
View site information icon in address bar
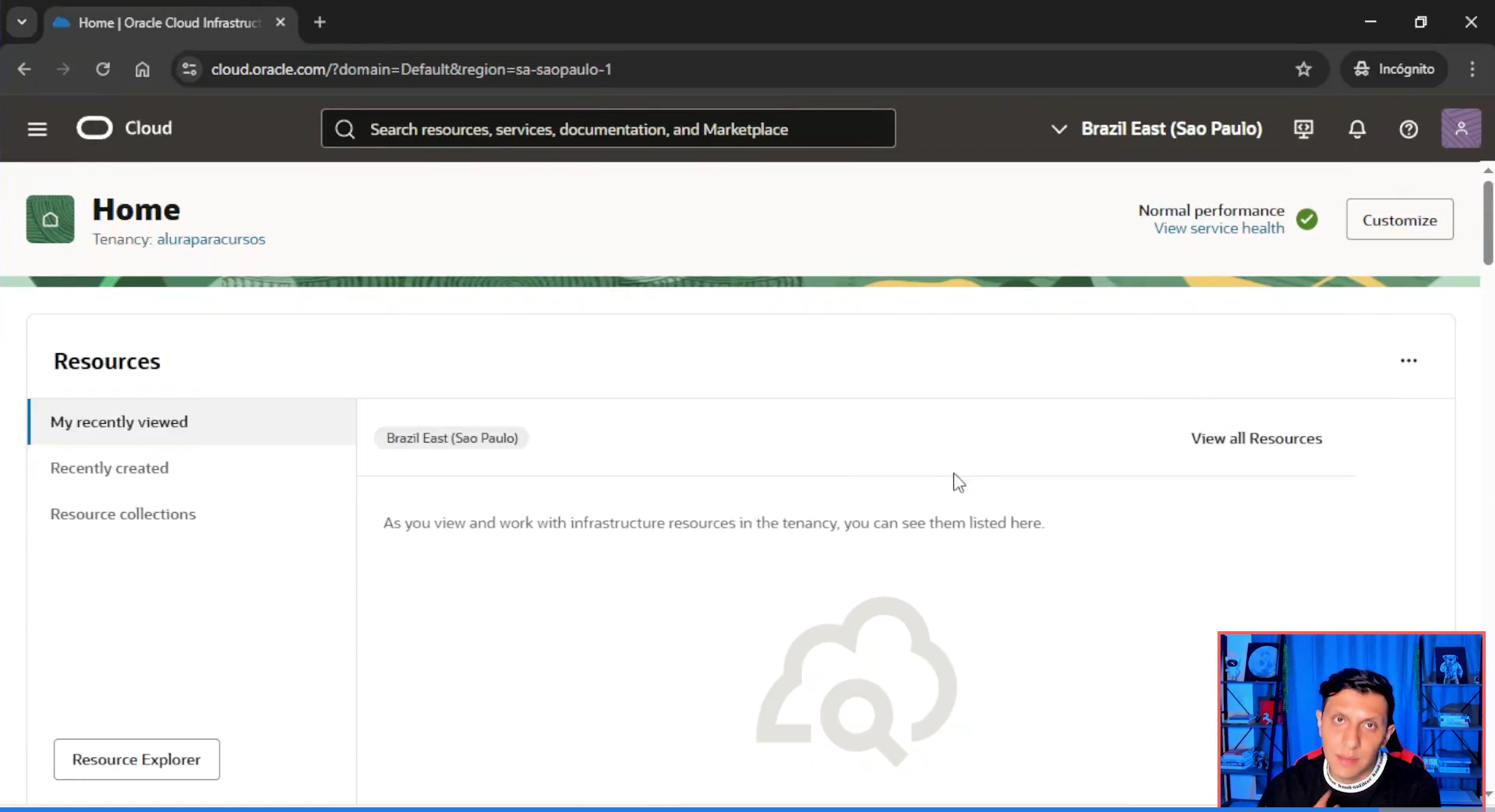pyautogui.click(x=189, y=69)
